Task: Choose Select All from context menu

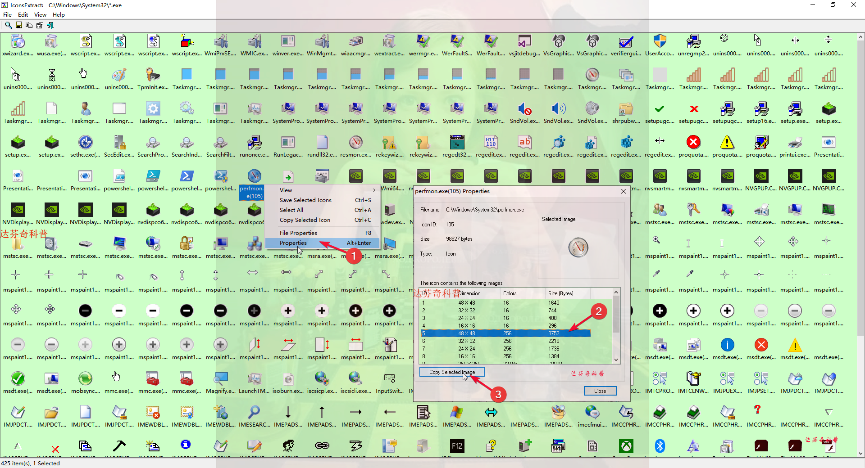Action: click(322, 210)
